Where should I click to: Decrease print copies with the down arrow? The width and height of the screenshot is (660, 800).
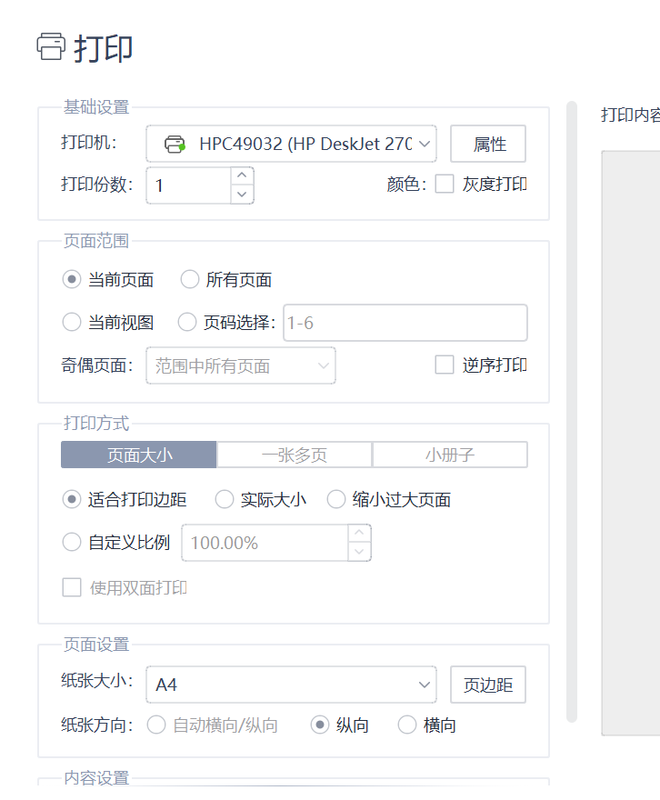242,194
